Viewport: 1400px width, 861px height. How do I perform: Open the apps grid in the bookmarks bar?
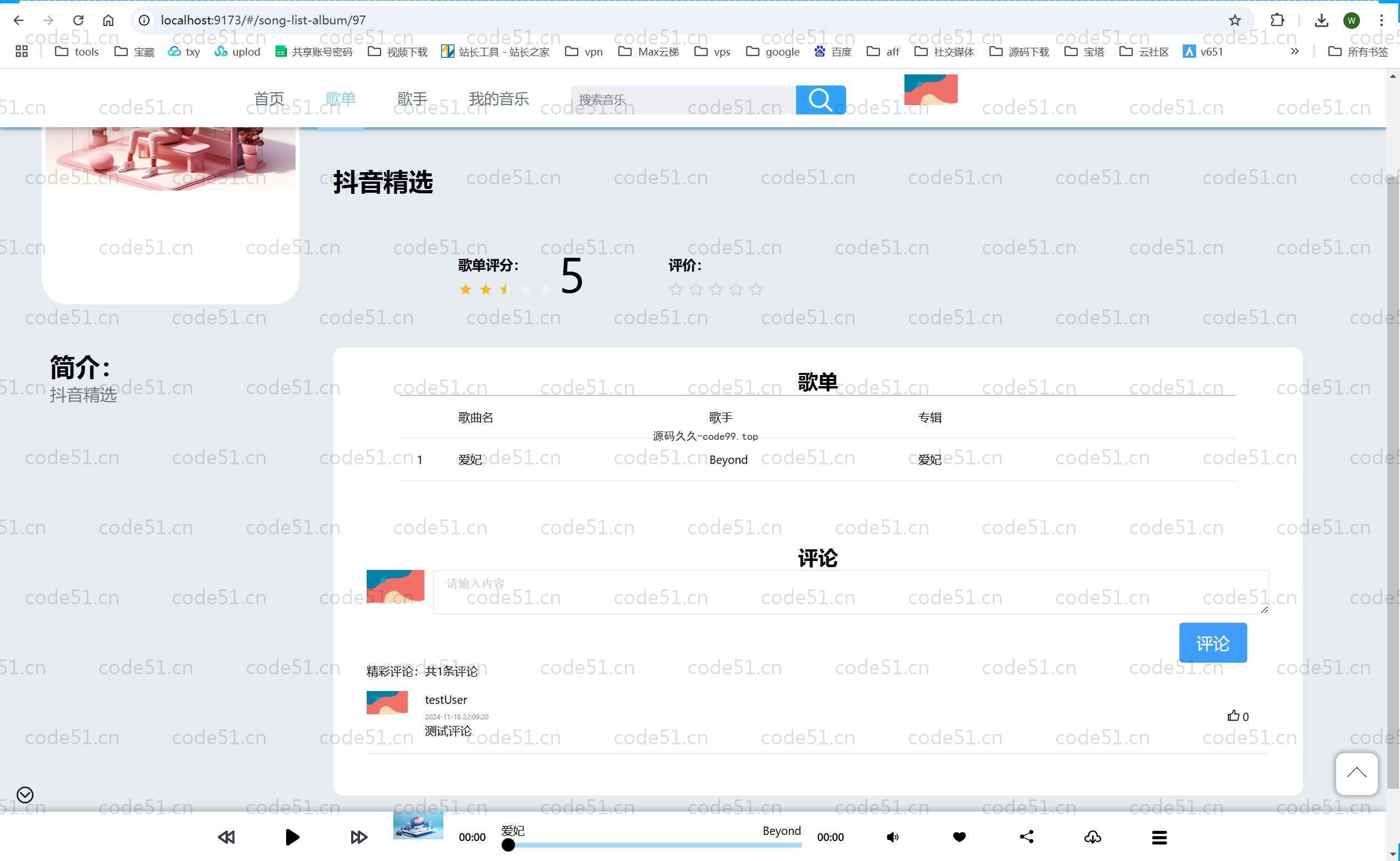point(22,51)
